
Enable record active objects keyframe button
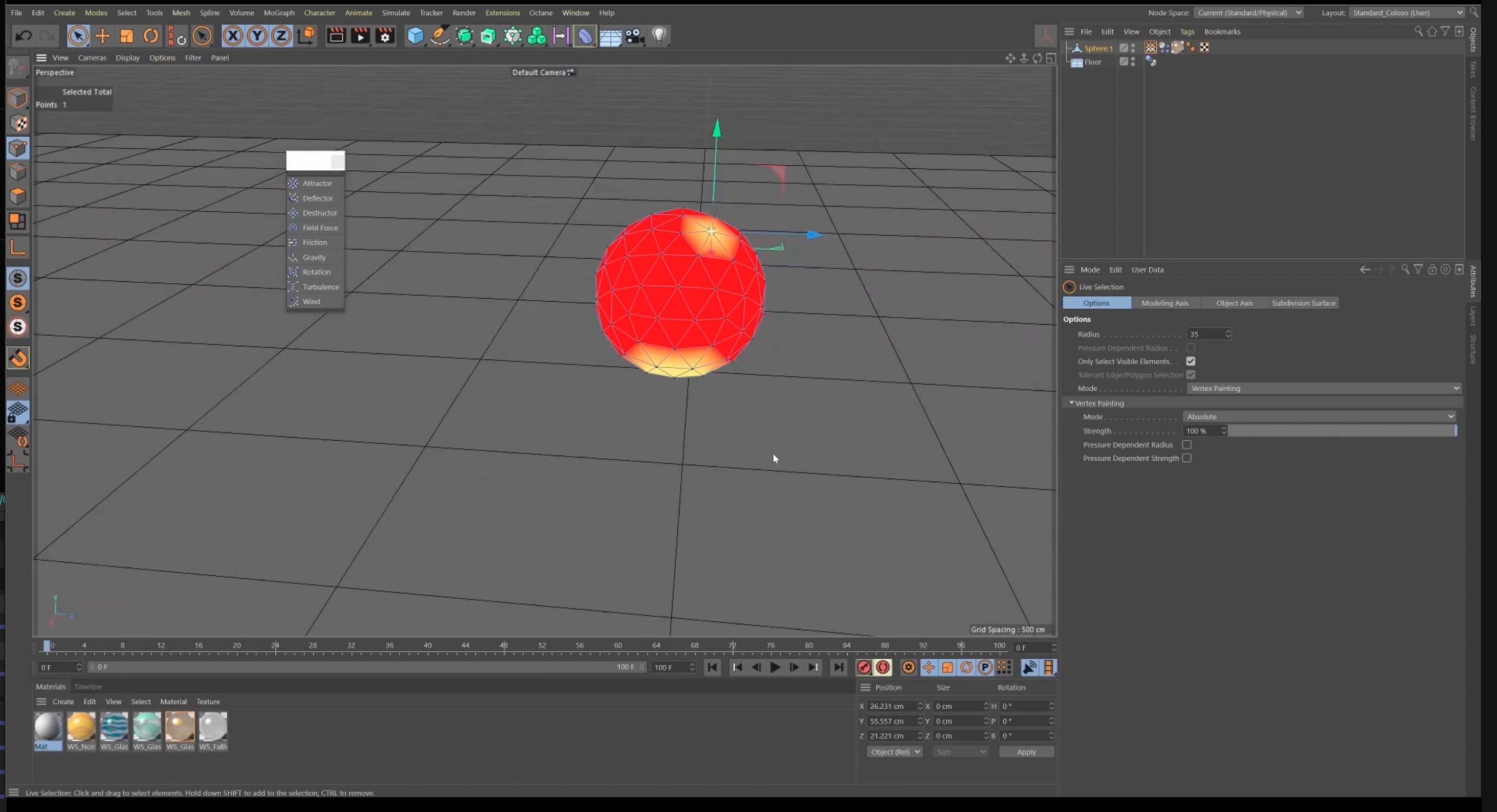(864, 667)
